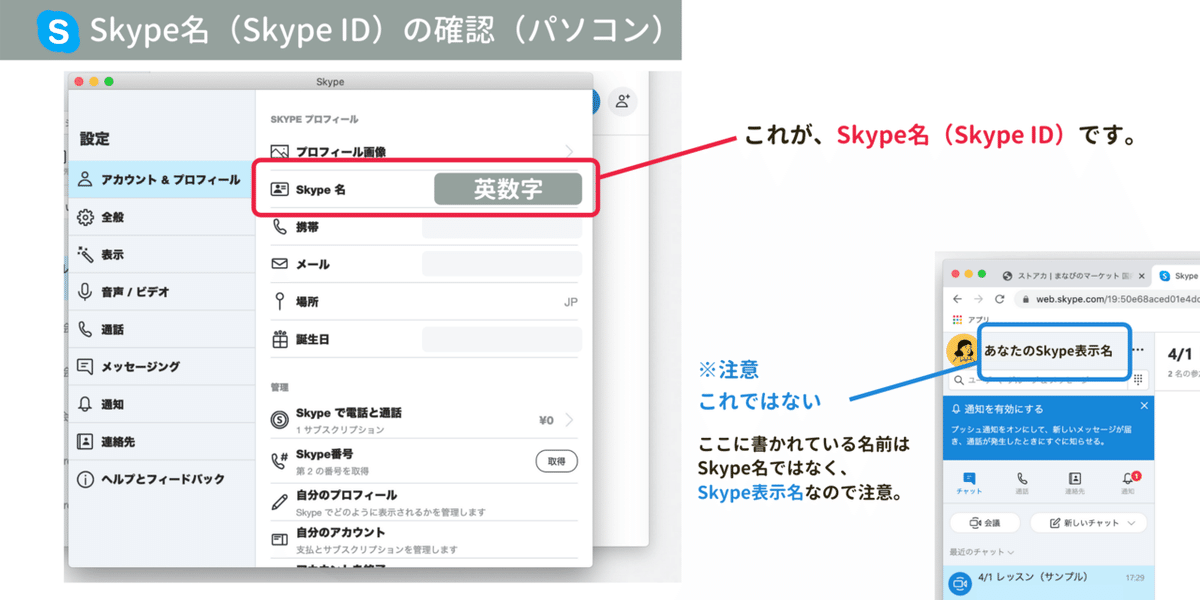Open the dial pad icon
The image size is (1200, 600).
click(1138, 381)
